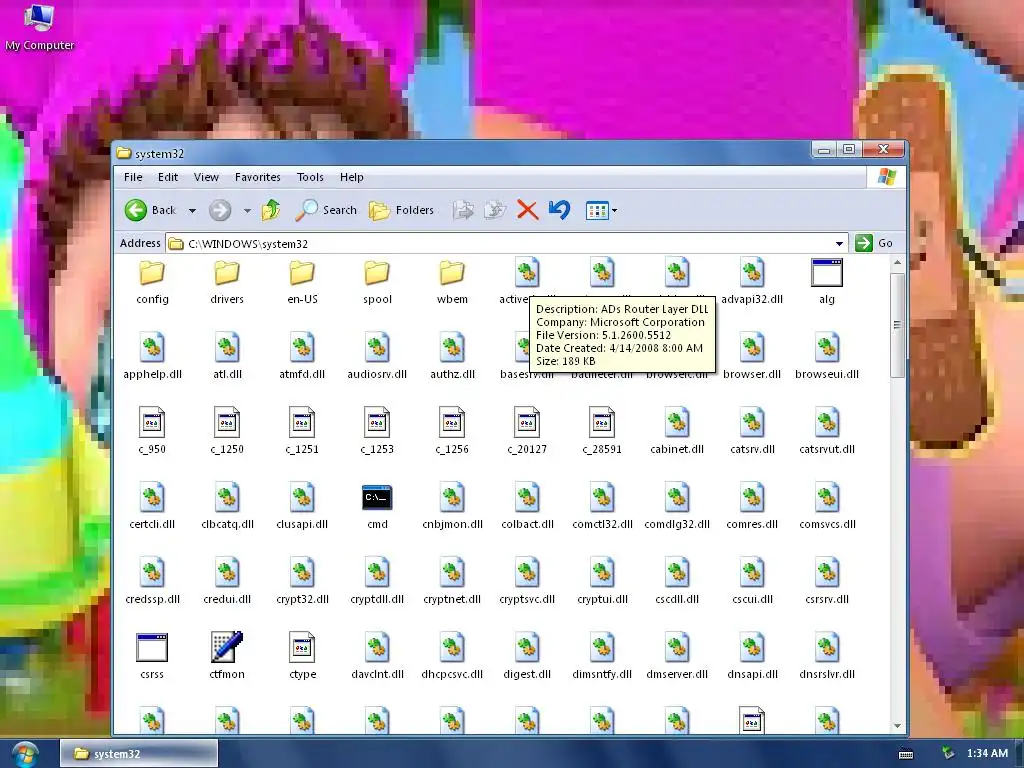Go up one folder level
Image resolution: width=1024 pixels, height=768 pixels.
[271, 210]
